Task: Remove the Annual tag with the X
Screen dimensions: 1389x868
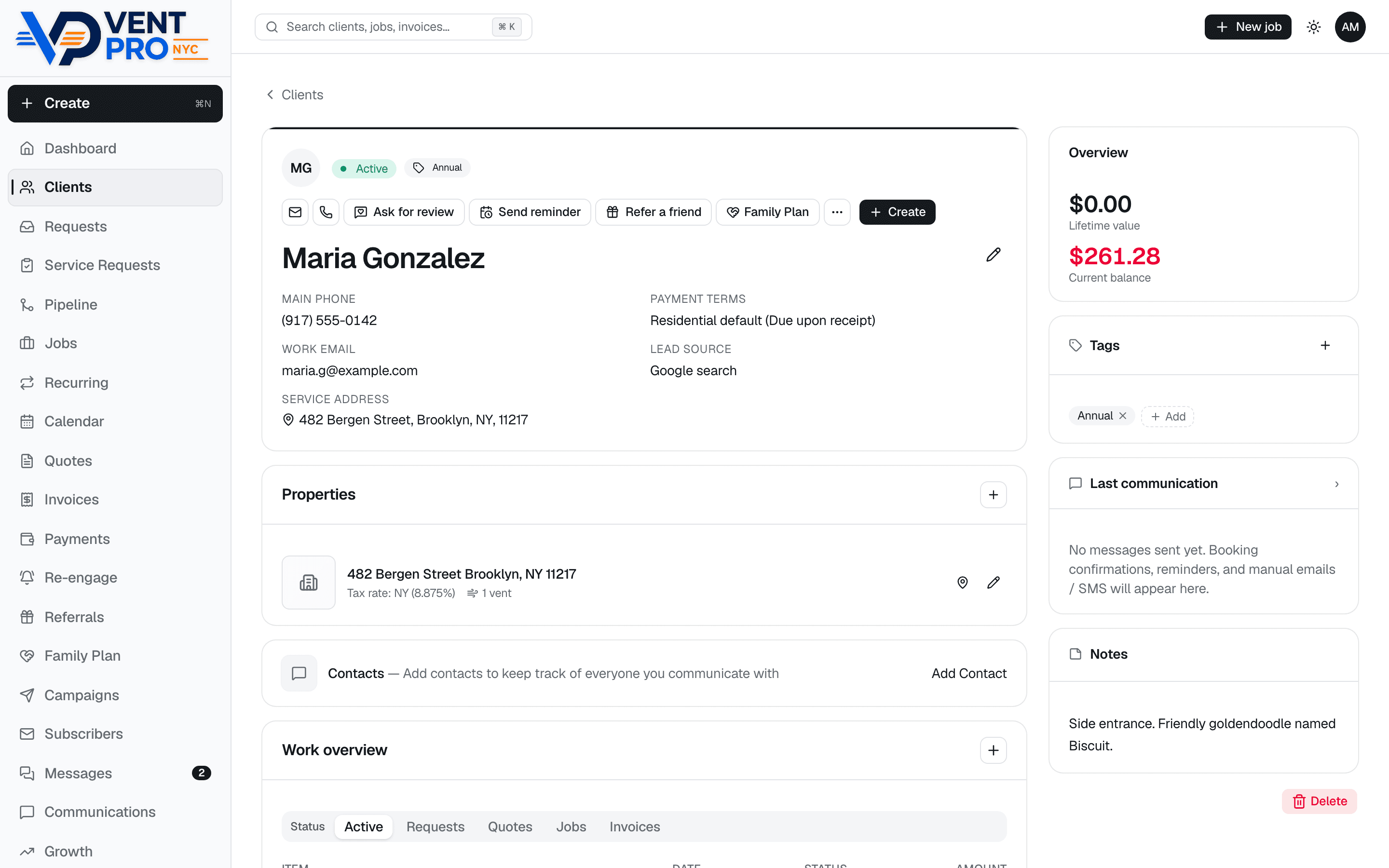Action: tap(1123, 416)
